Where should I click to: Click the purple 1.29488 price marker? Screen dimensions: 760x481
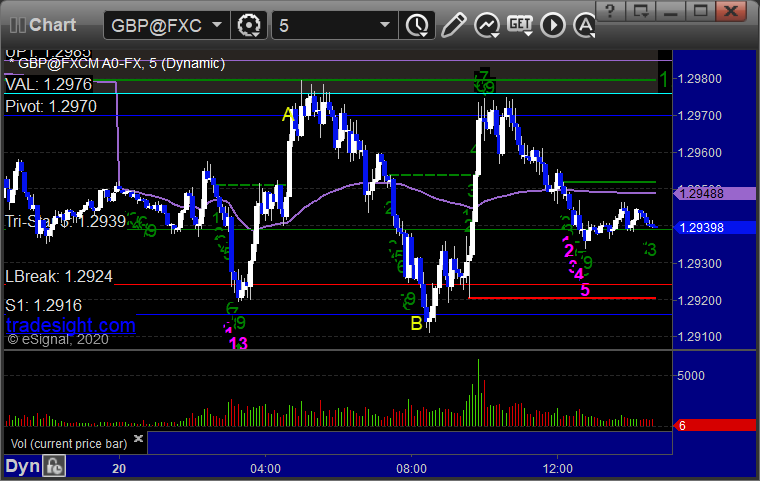(x=714, y=194)
